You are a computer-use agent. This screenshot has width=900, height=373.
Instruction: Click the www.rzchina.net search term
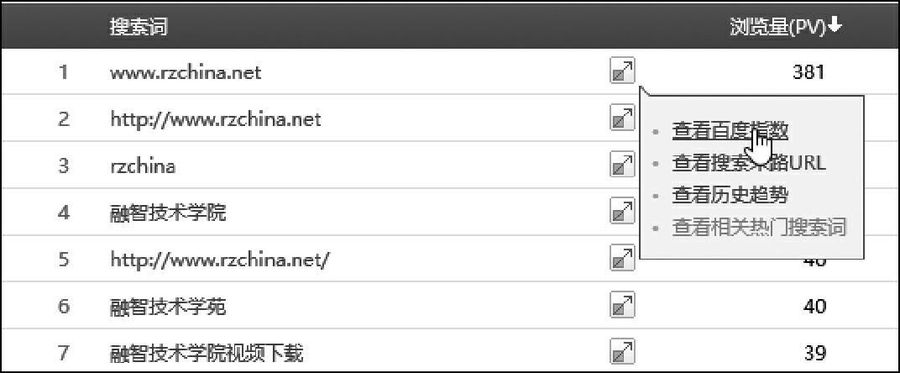point(185,72)
